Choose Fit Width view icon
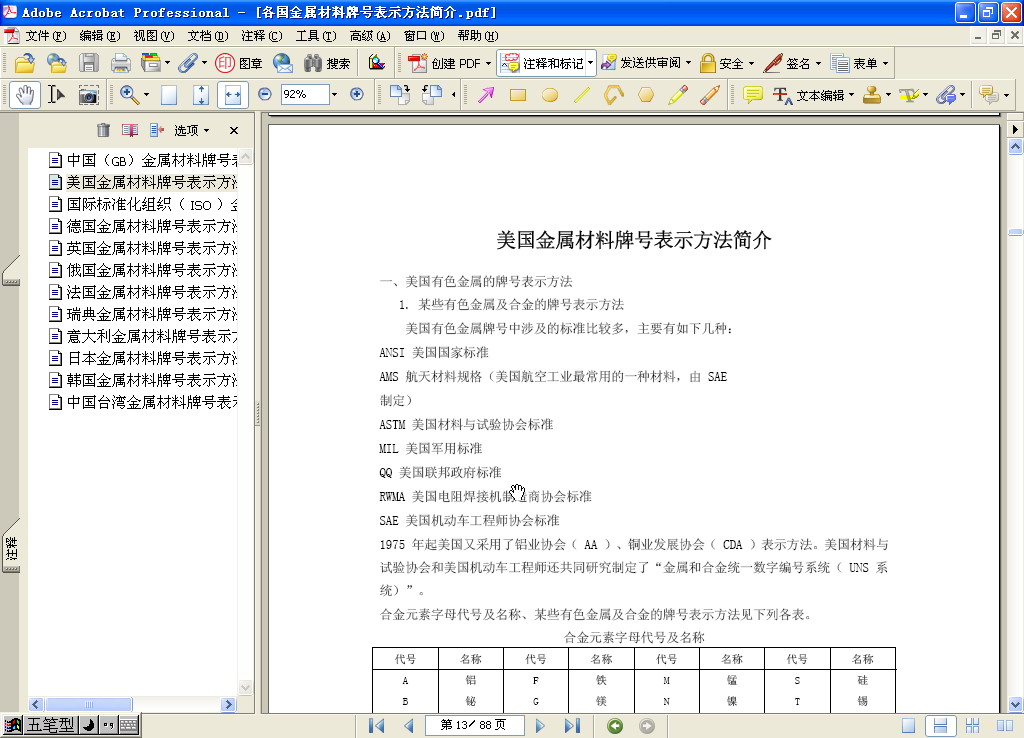Image resolution: width=1024 pixels, height=738 pixels. tap(232, 95)
